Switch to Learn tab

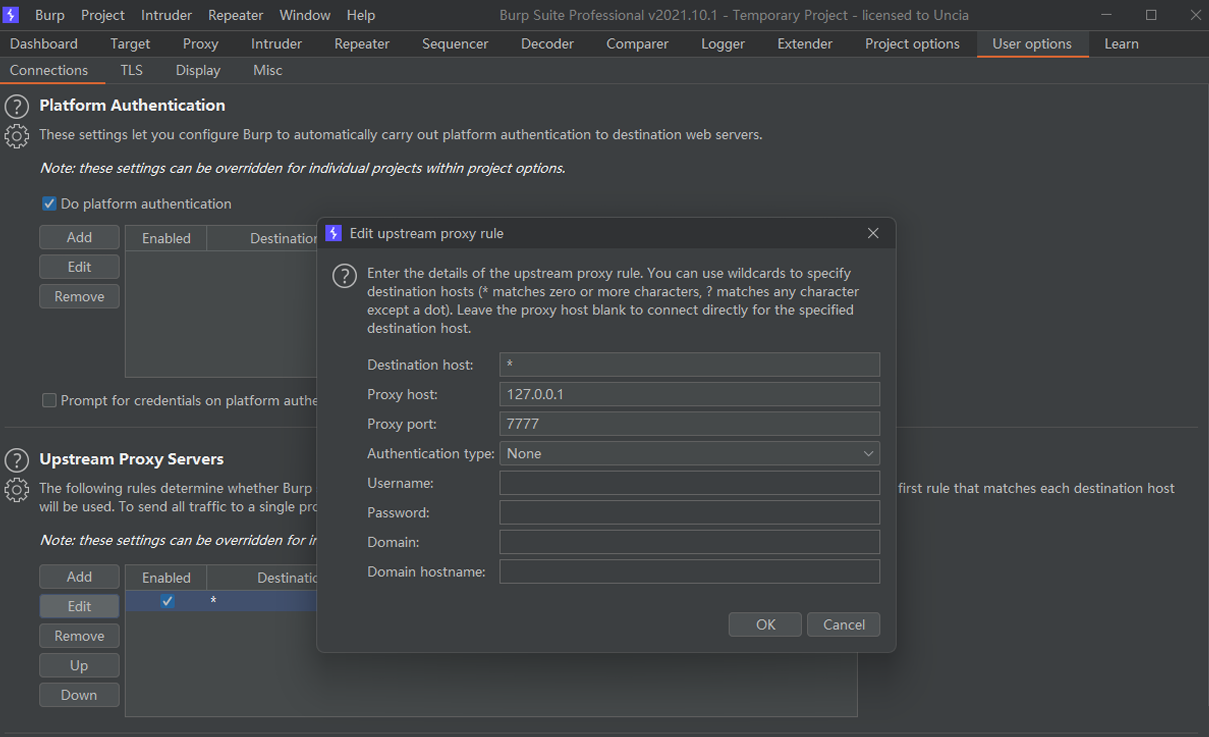coord(1121,44)
